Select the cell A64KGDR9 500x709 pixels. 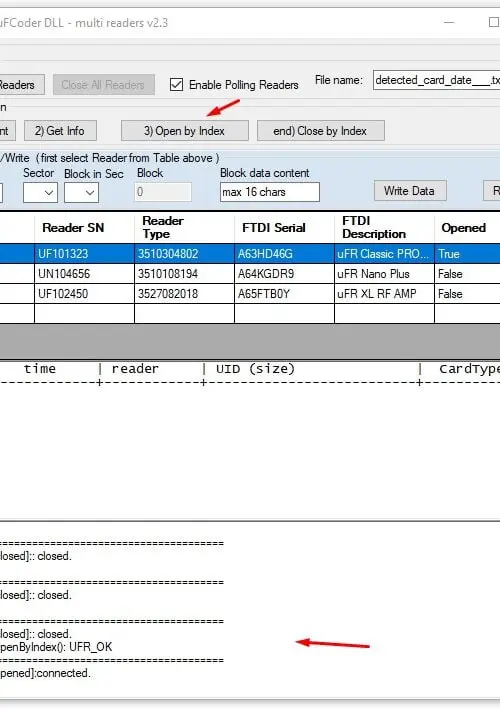(284, 274)
